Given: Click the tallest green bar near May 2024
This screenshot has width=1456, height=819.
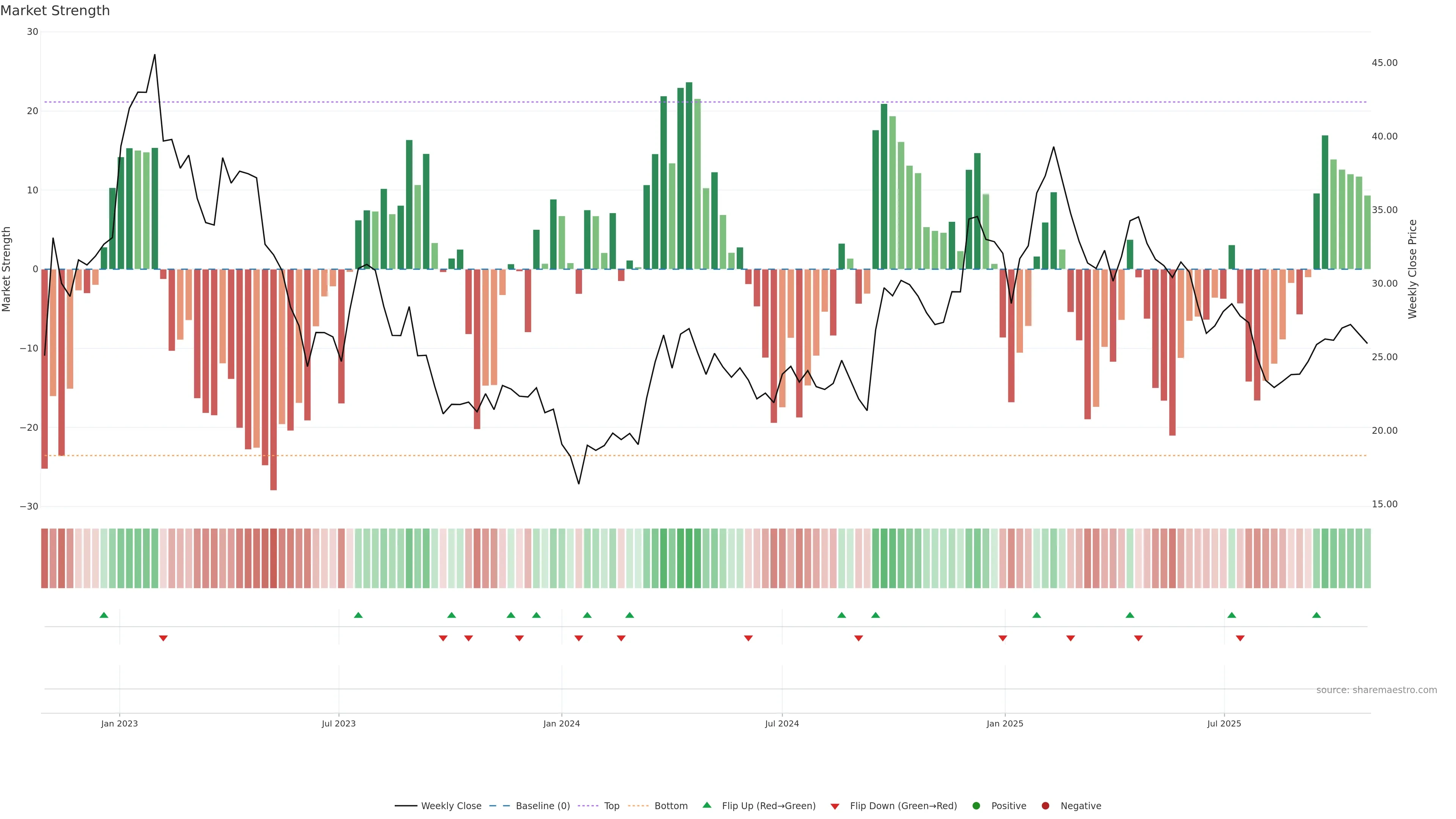Looking at the screenshot, I should [689, 175].
